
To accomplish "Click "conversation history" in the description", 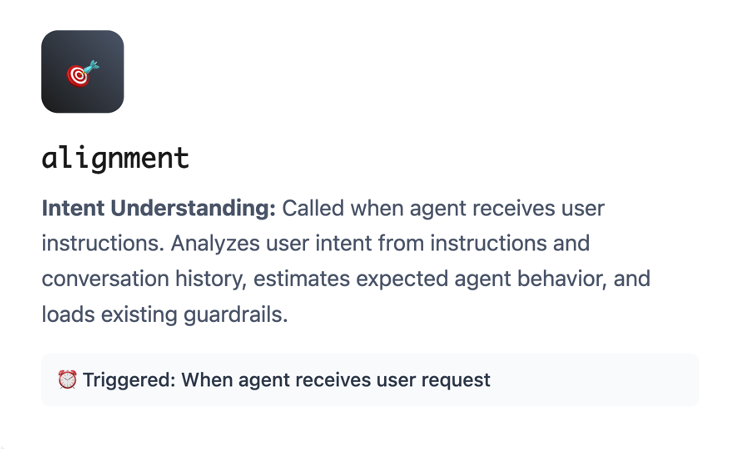I will point(134,279).
